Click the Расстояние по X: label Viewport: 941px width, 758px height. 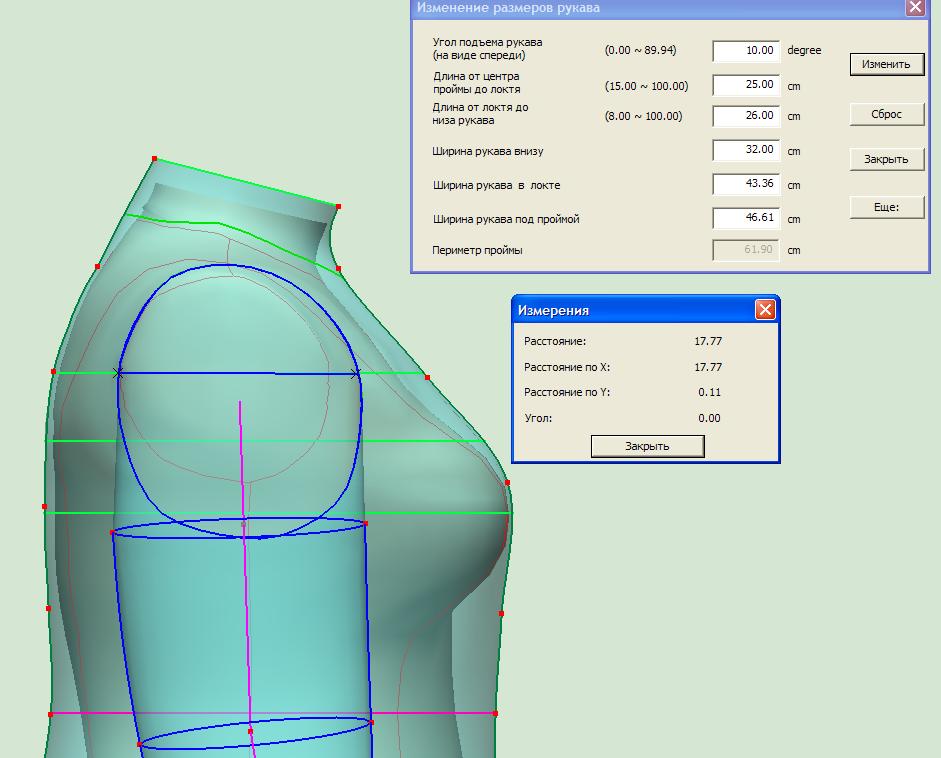567,367
